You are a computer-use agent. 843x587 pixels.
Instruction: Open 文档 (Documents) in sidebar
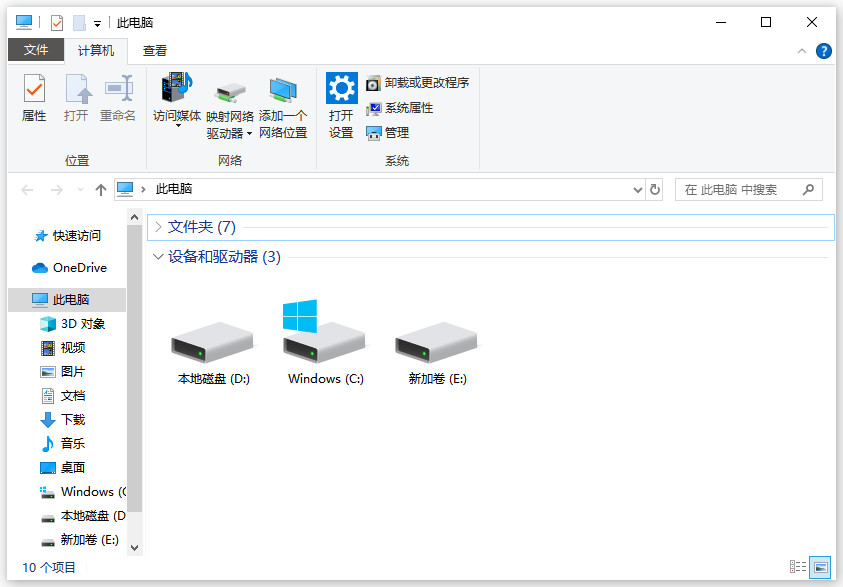point(63,396)
